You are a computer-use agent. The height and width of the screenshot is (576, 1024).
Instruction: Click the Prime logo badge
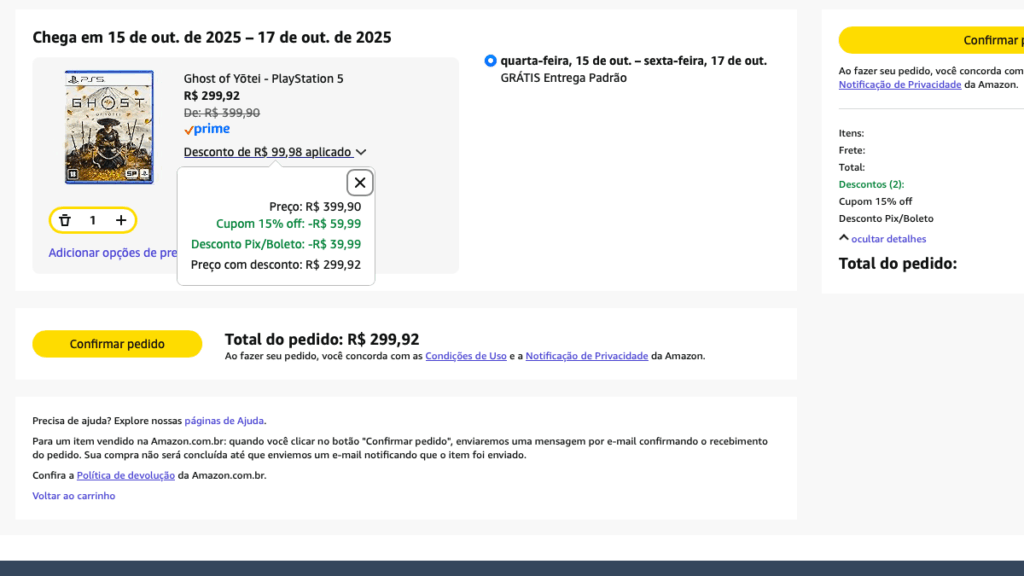tap(207, 129)
